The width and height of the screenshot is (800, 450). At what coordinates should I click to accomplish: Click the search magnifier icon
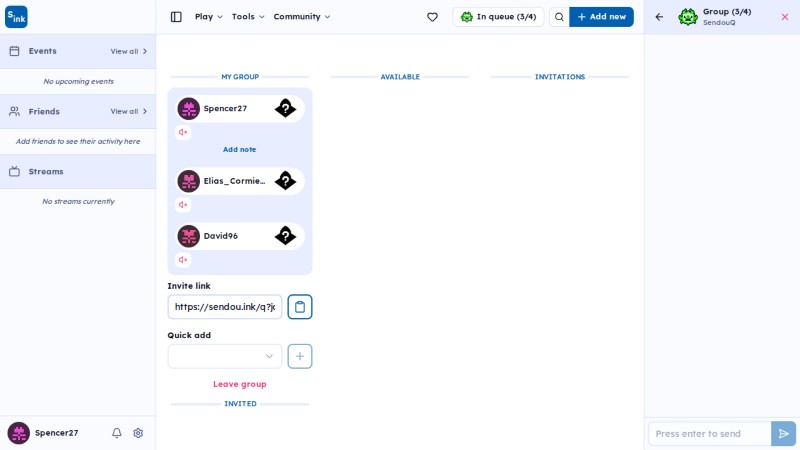pos(559,17)
